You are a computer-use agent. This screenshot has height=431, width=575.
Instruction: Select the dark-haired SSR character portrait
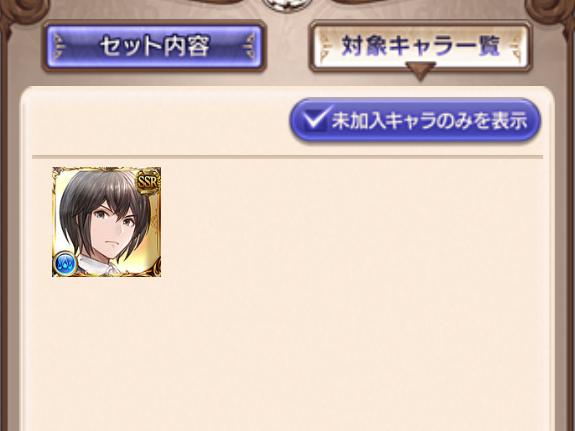(106, 222)
